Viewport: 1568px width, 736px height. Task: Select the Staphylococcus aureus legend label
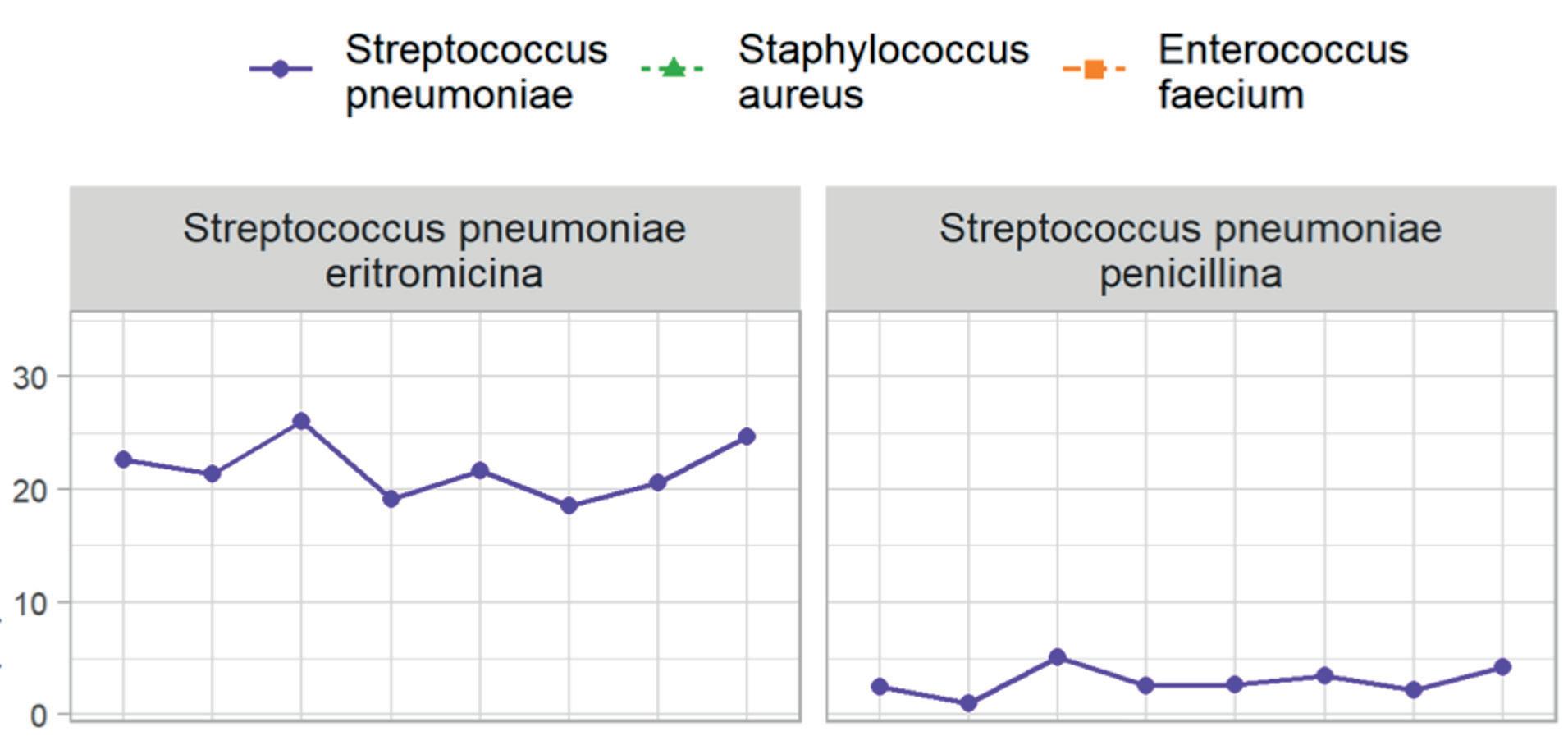[x=883, y=71]
